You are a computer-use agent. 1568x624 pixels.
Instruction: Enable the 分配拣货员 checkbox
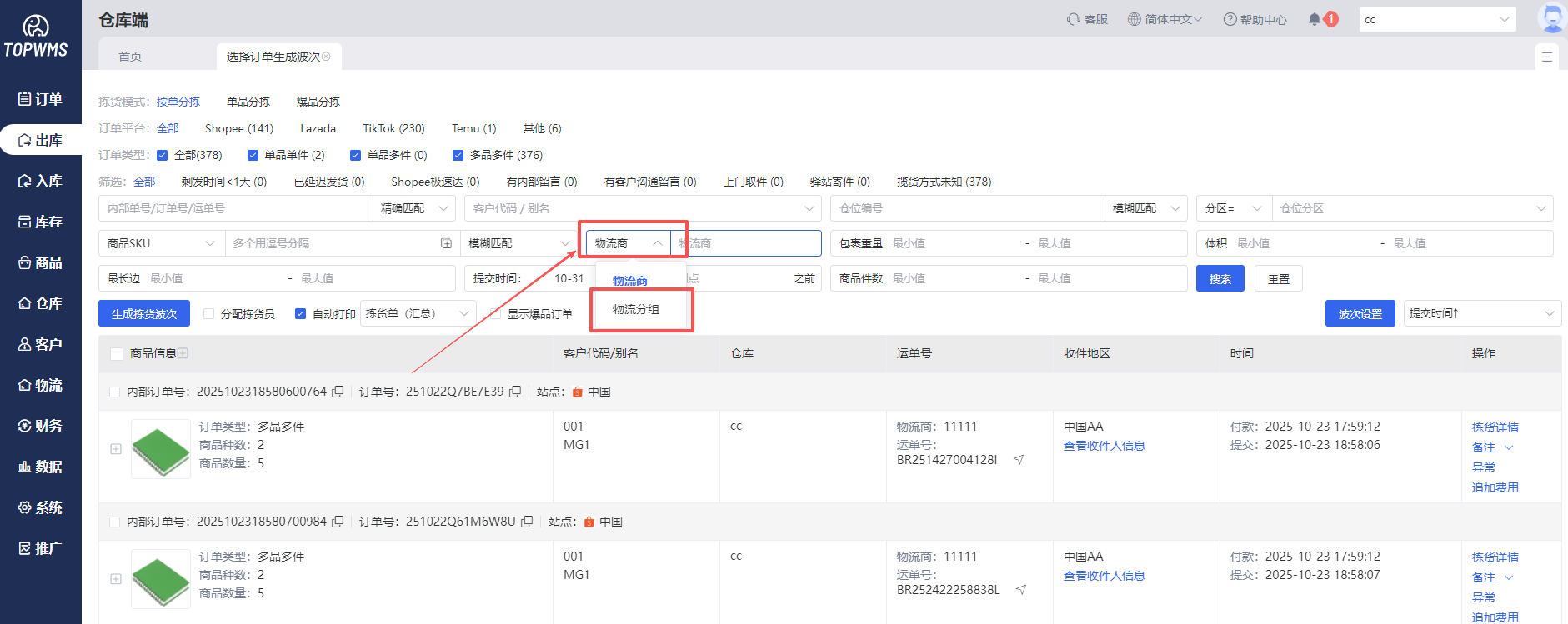point(209,314)
